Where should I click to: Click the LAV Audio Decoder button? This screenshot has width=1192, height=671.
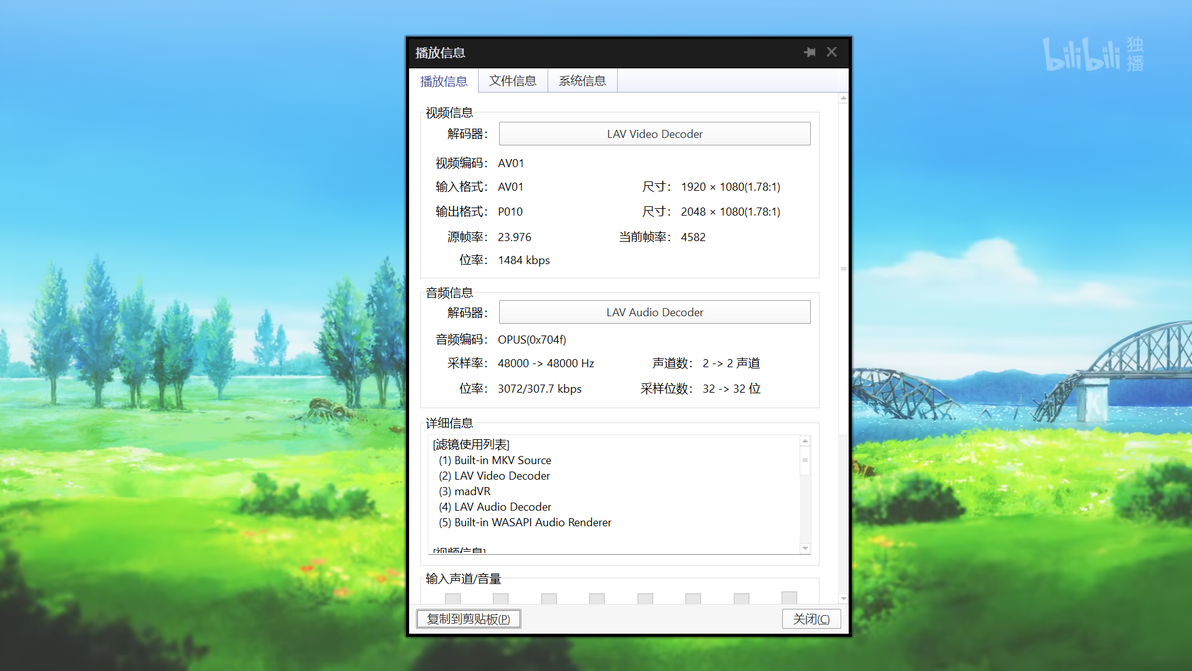[x=655, y=312]
